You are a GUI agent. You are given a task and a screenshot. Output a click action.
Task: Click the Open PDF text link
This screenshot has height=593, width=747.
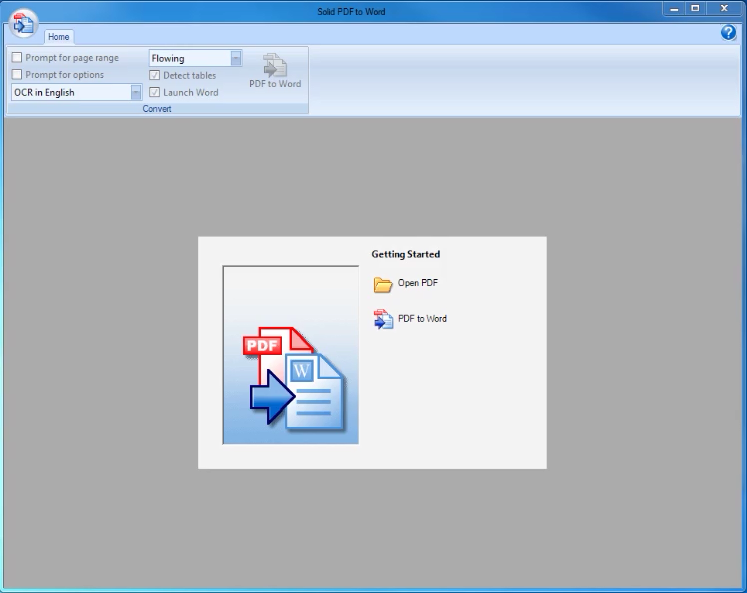click(418, 283)
